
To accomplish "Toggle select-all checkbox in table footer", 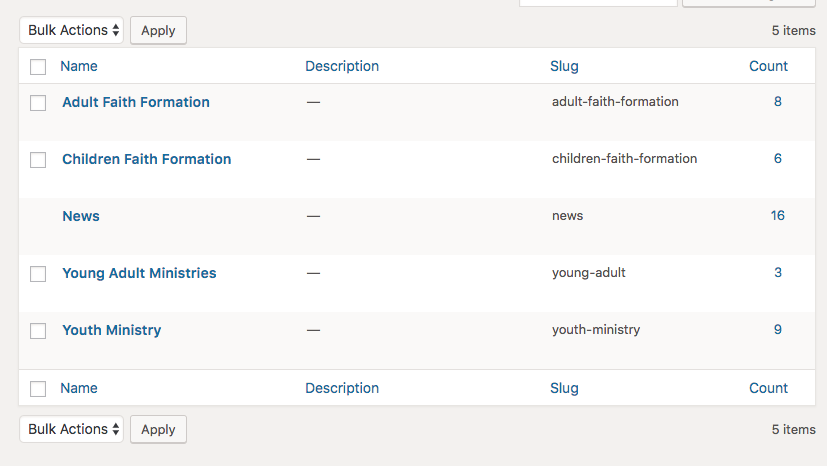I will pos(38,389).
